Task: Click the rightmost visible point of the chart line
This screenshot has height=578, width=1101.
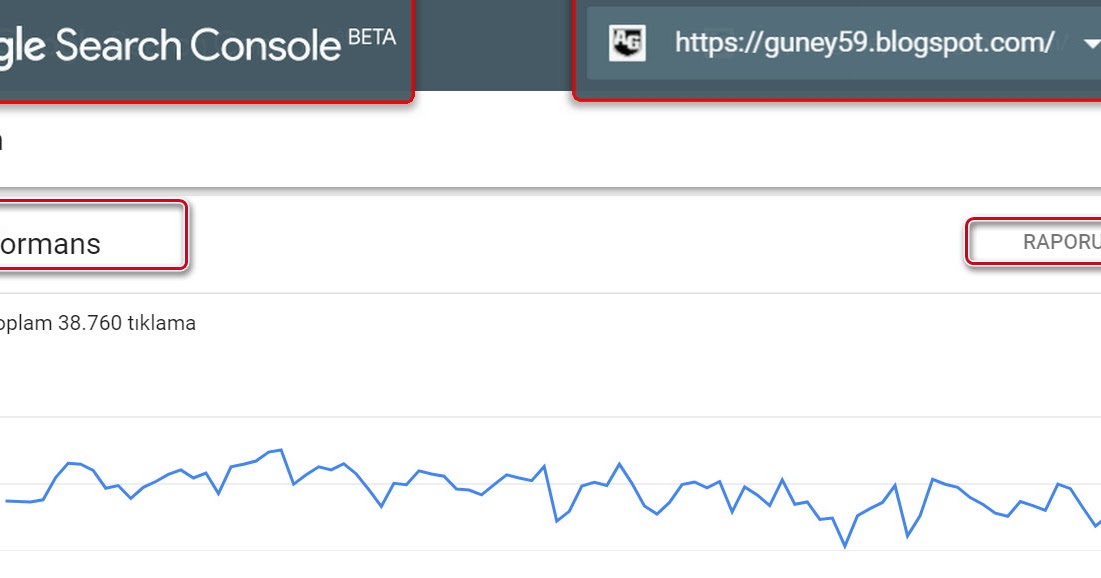Action: click(x=1098, y=523)
